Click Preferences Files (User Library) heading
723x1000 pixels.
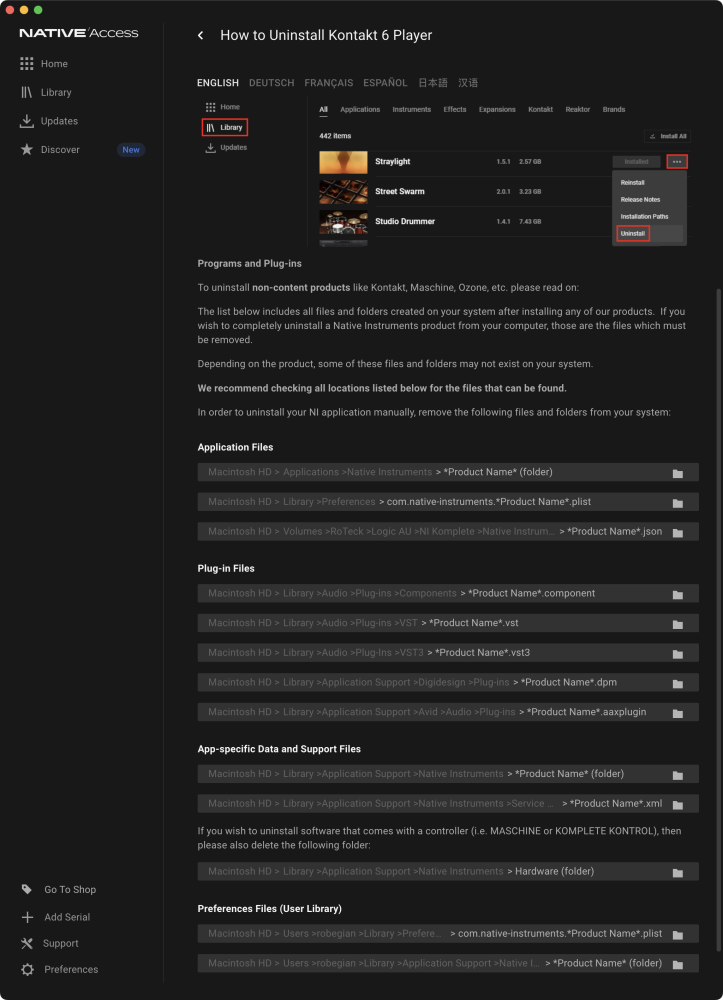pos(270,908)
